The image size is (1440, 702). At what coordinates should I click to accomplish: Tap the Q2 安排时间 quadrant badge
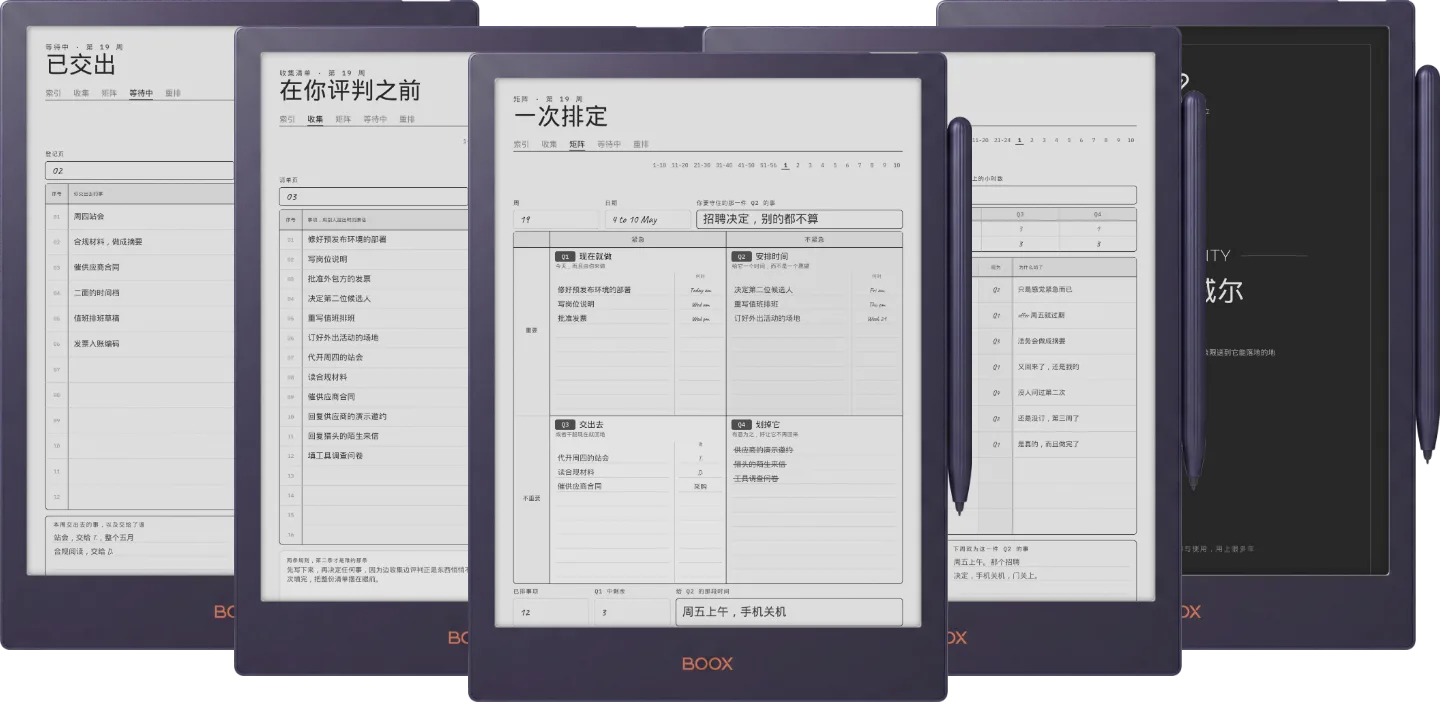[x=742, y=257]
